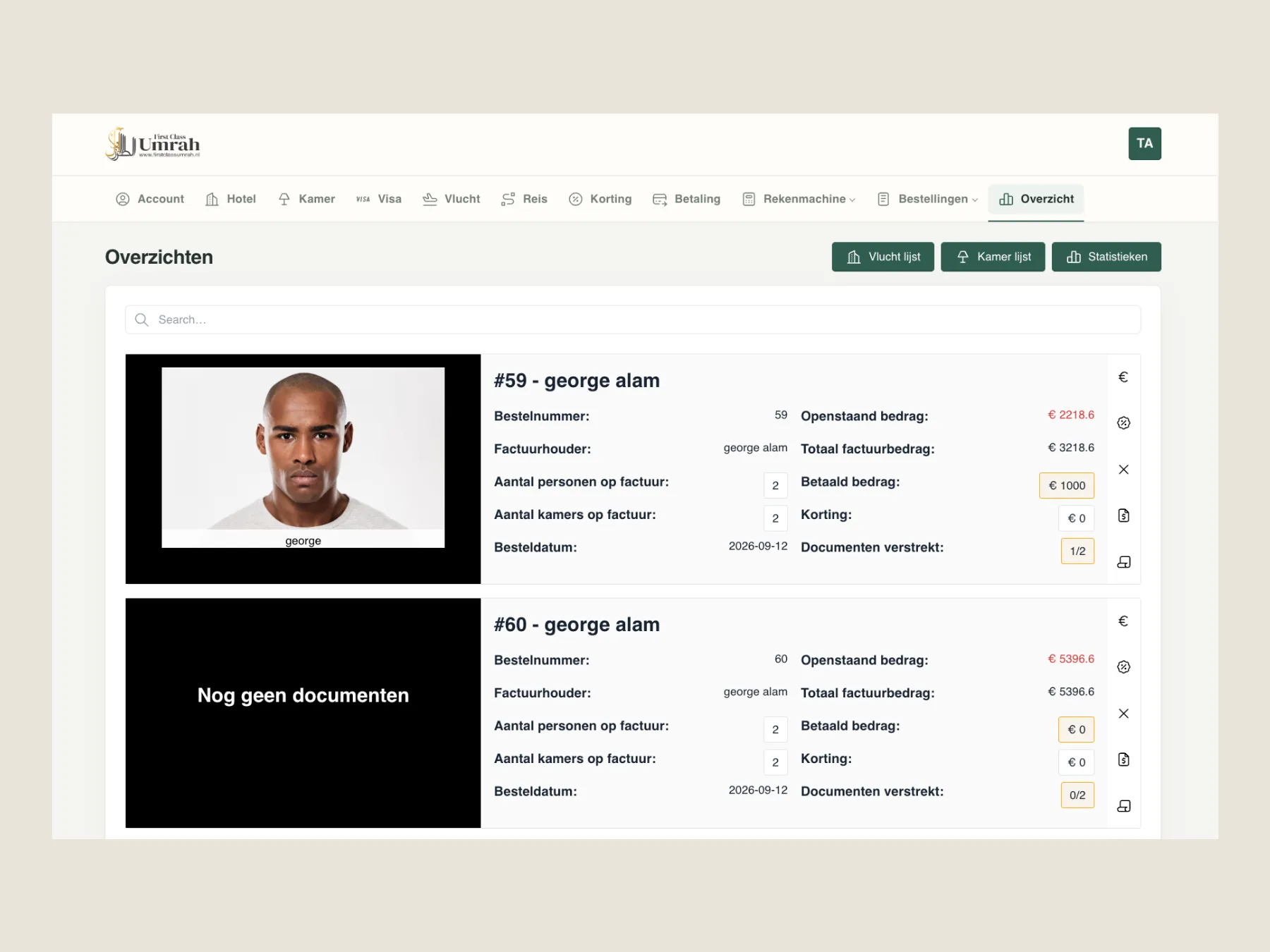
Task: Click the € 1000 paid amount badge
Action: [1067, 486]
